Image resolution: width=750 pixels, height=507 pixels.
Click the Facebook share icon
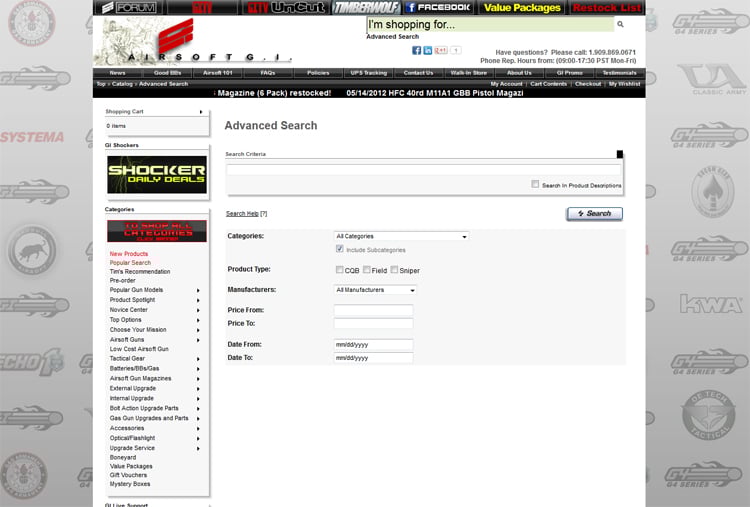[417, 50]
